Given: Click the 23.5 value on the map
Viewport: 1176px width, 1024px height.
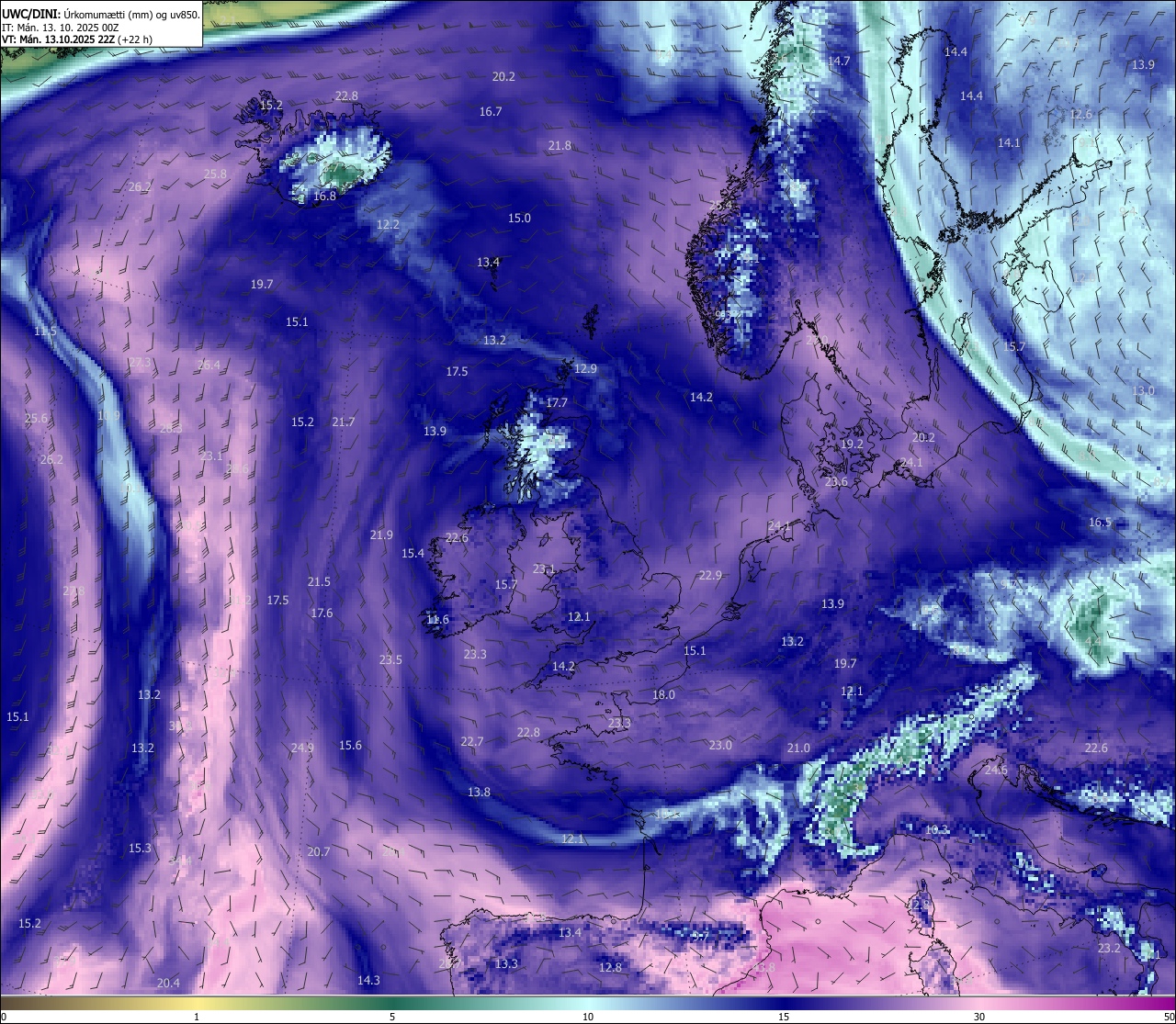Looking at the screenshot, I should [x=390, y=659].
